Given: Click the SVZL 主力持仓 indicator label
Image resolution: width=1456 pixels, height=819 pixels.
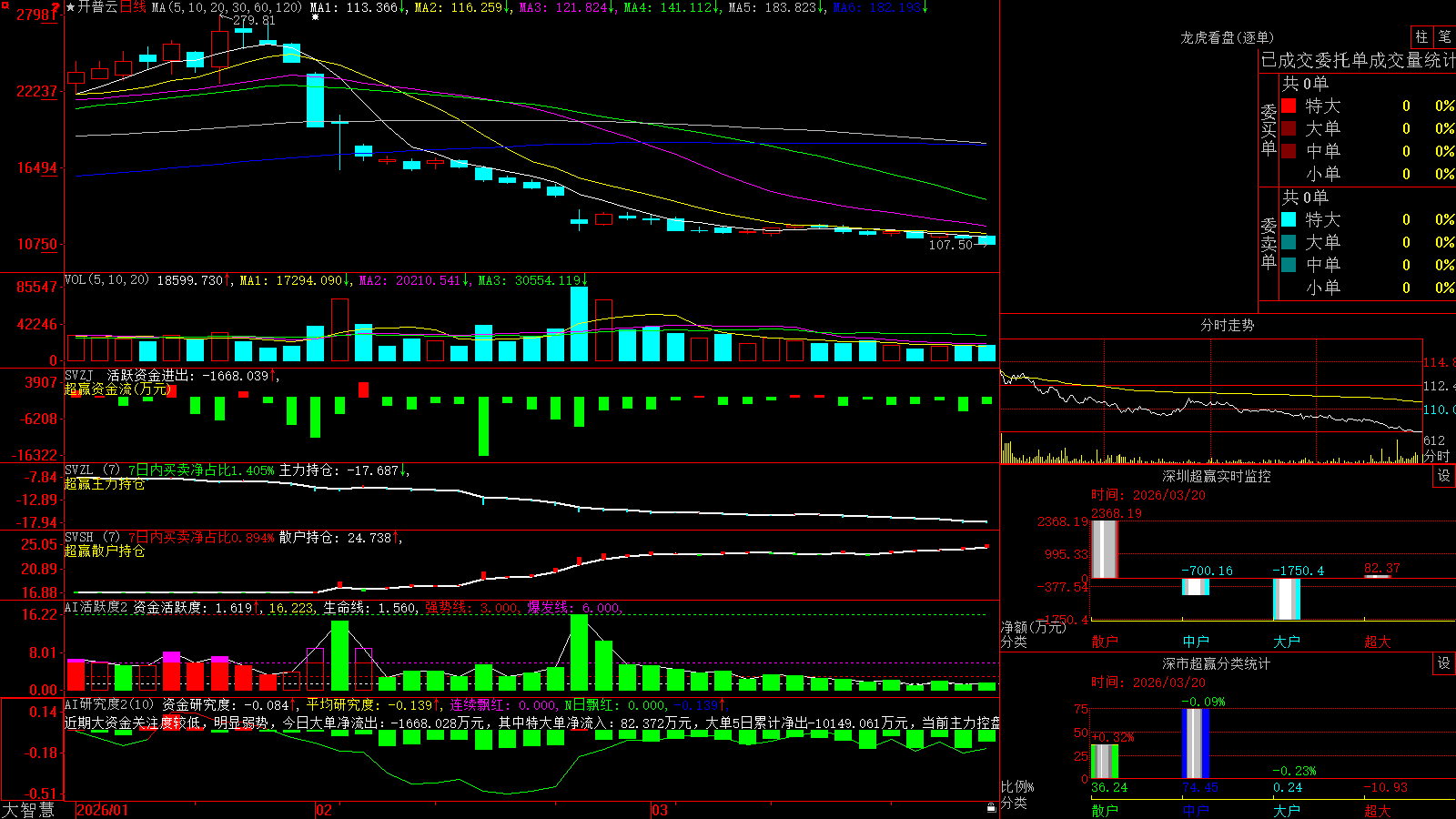Looking at the screenshot, I should click(91, 470).
